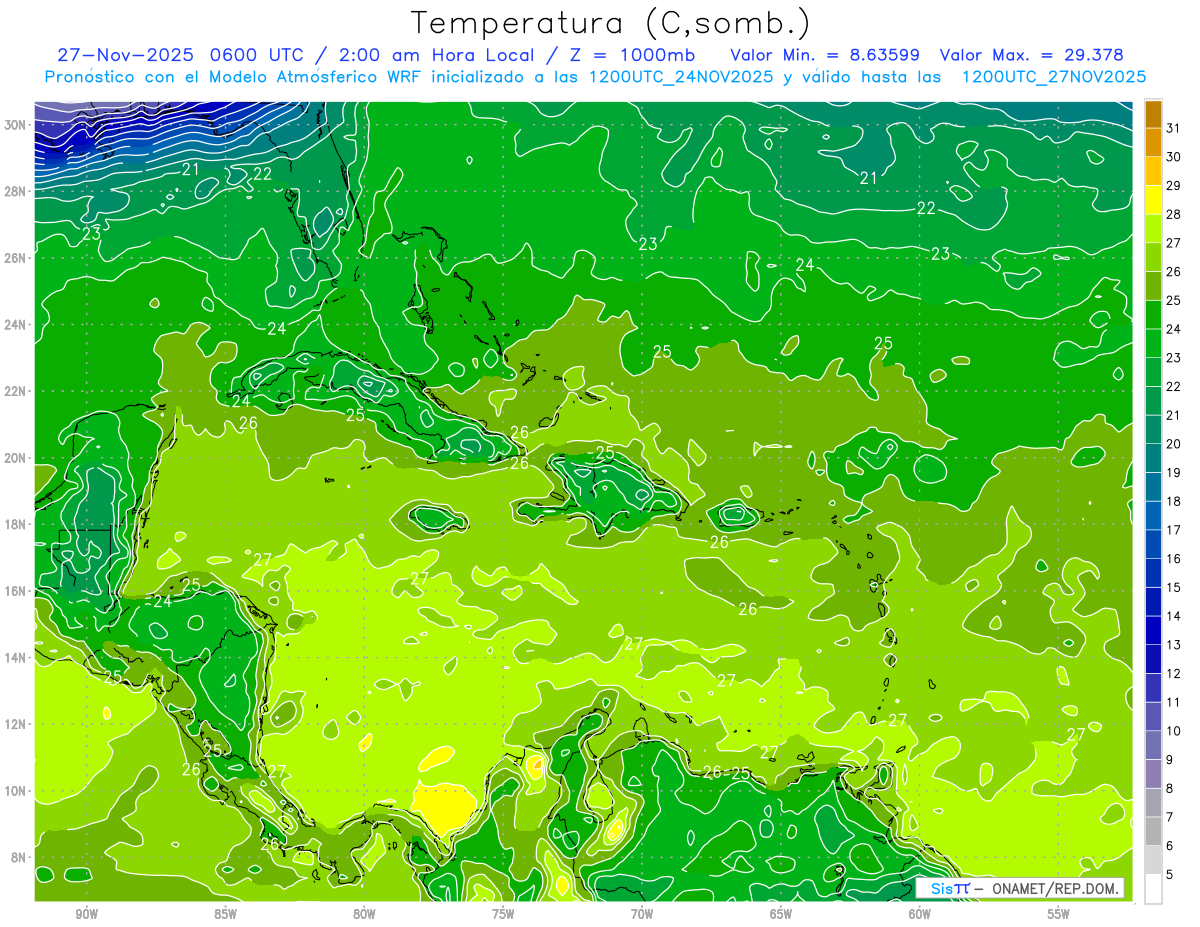Click the lime swatch between 27 and 28 on scale

(1153, 228)
